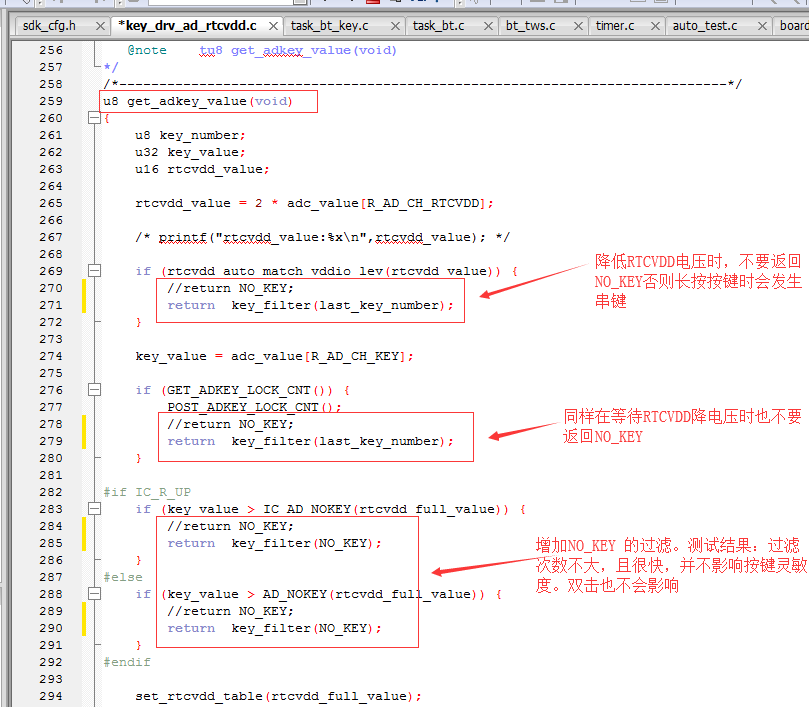809x707 pixels.
Task: Close the sdk_cfg.h tab
Action: coord(101,26)
